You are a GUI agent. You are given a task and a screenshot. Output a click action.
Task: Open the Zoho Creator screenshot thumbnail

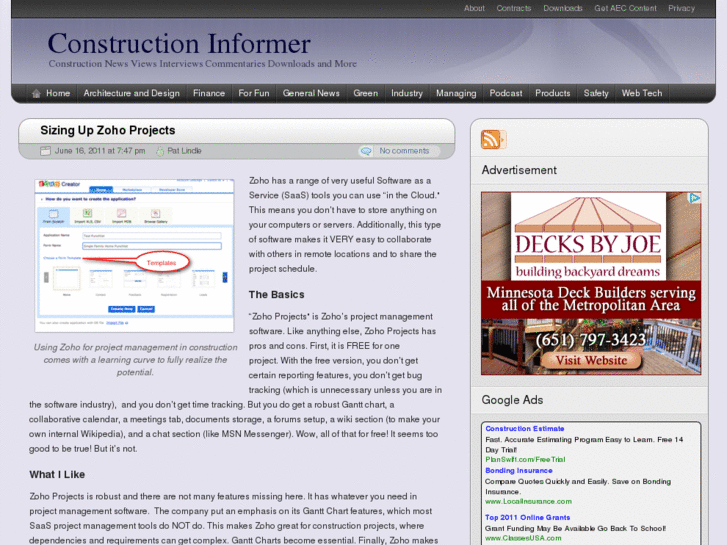pos(134,256)
